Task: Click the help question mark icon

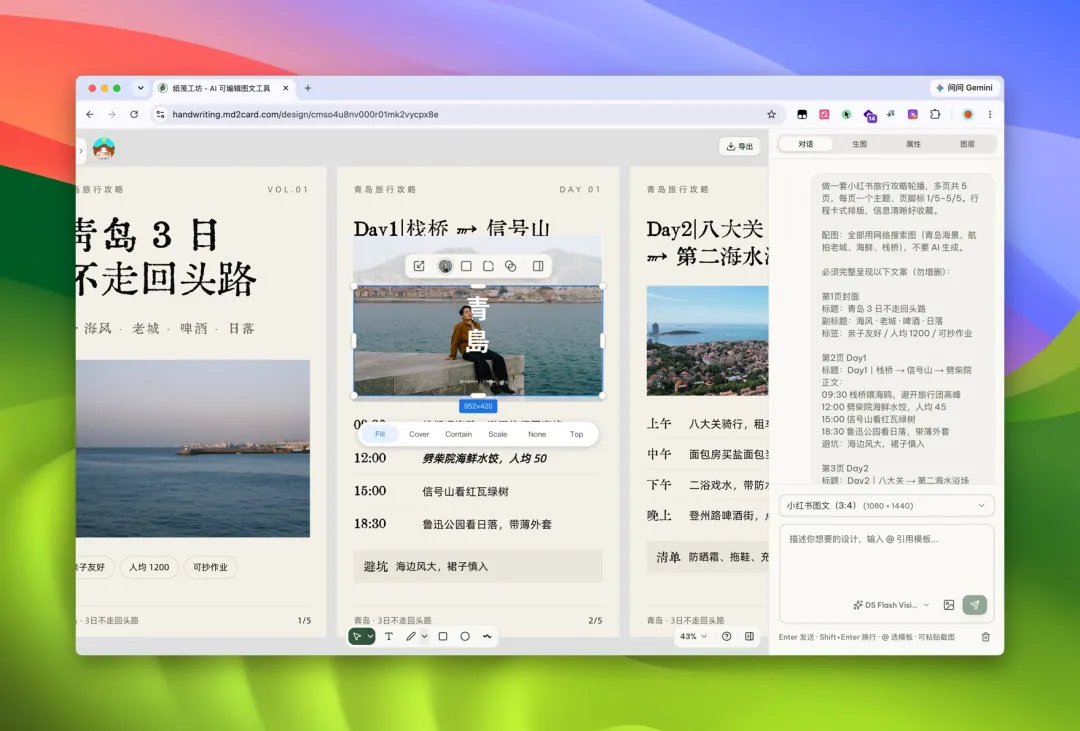Action: 726,637
